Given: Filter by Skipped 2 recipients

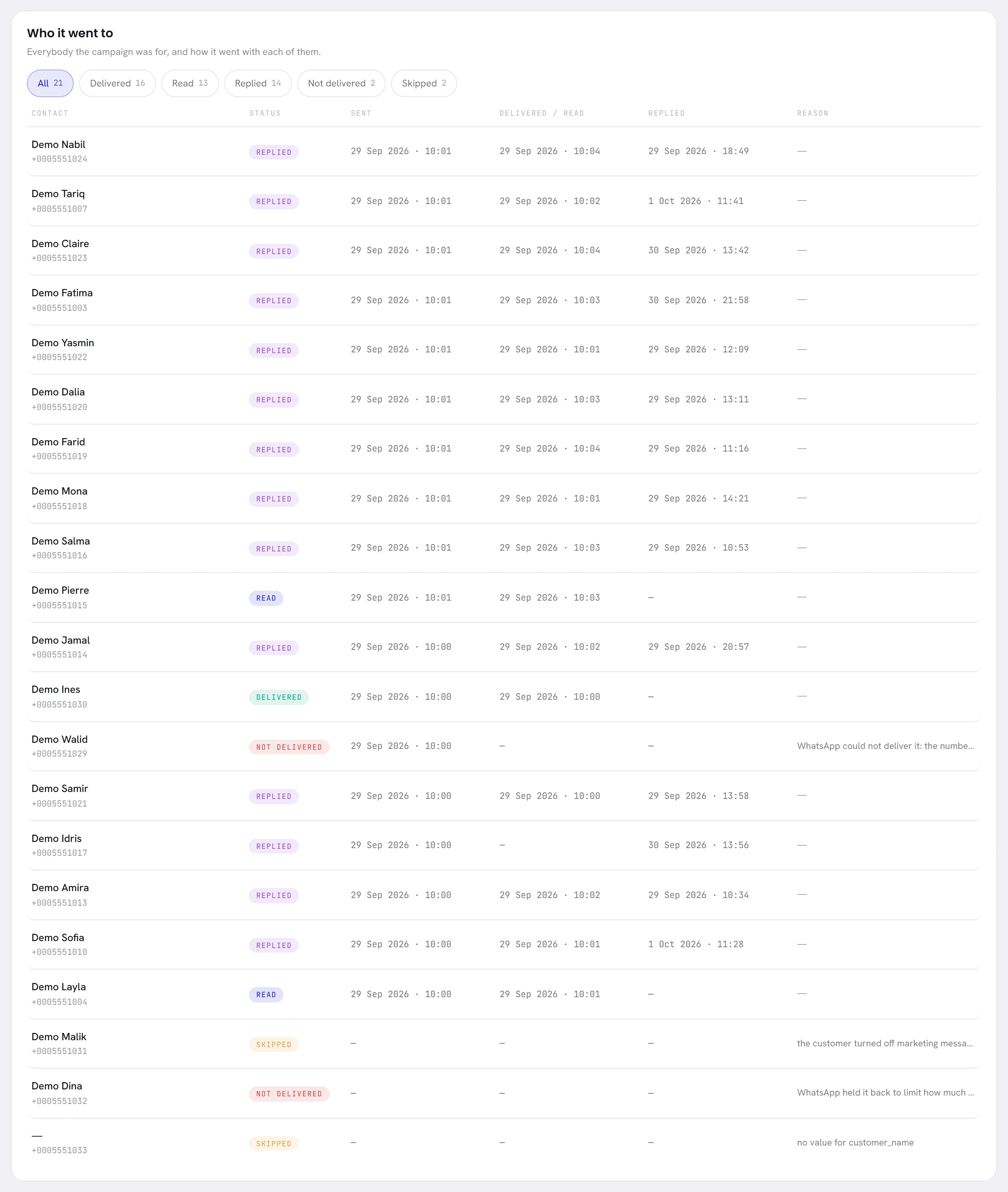Looking at the screenshot, I should (x=423, y=83).
